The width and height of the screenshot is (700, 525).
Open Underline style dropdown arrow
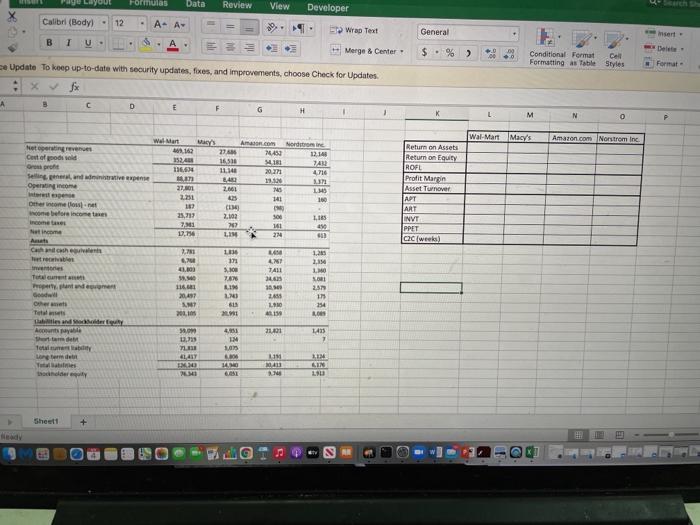click(101, 43)
